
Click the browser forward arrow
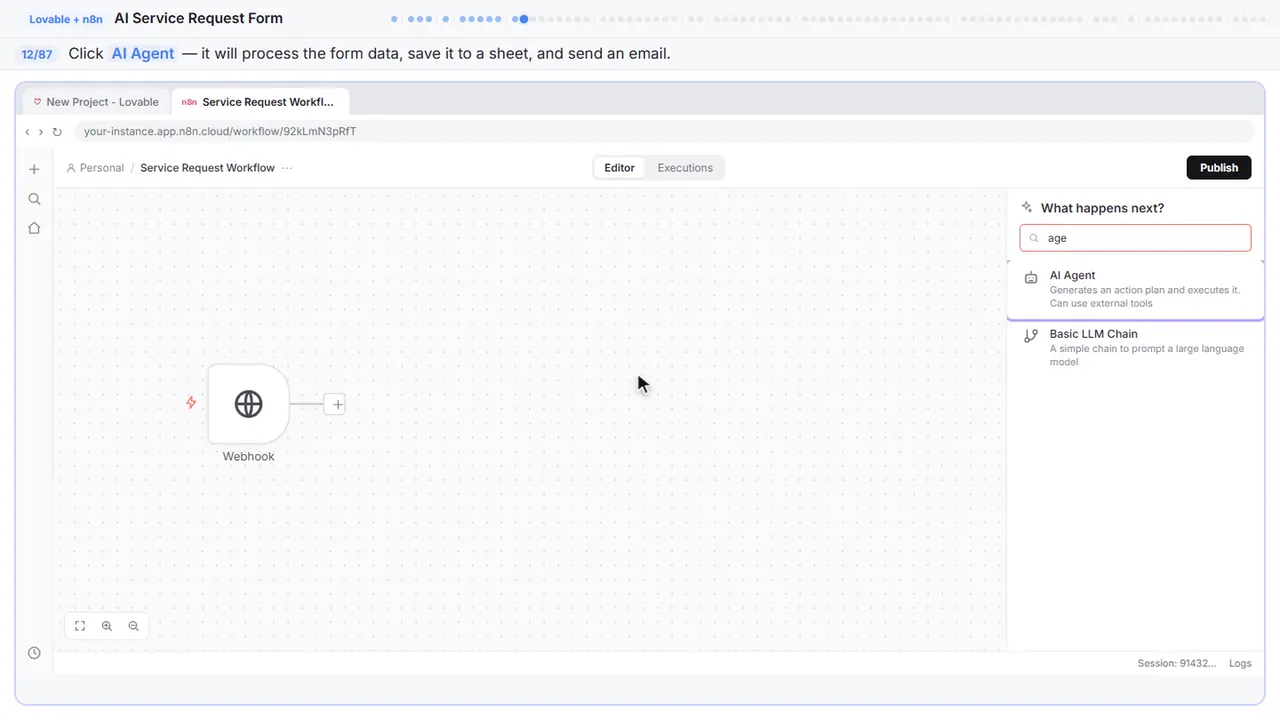coord(41,132)
